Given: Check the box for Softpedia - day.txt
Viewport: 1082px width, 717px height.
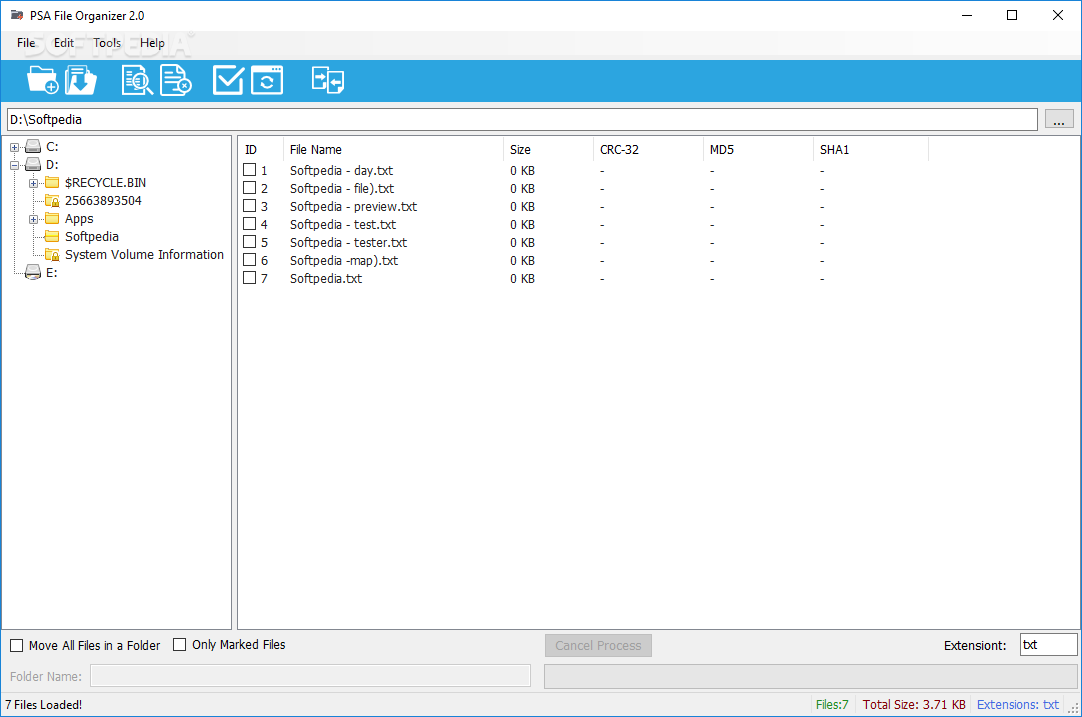Looking at the screenshot, I should click(250, 170).
